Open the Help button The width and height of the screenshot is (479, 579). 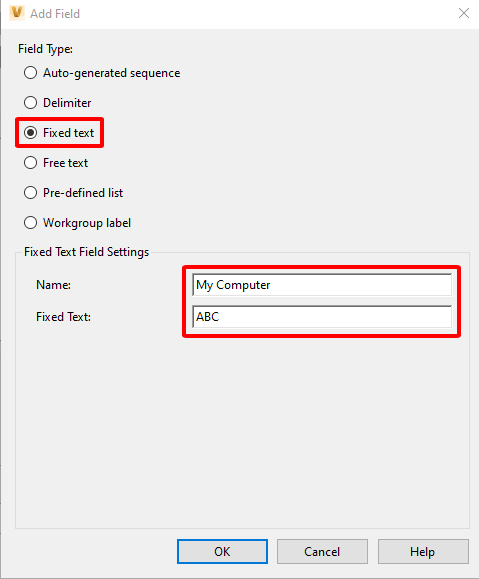(423, 552)
